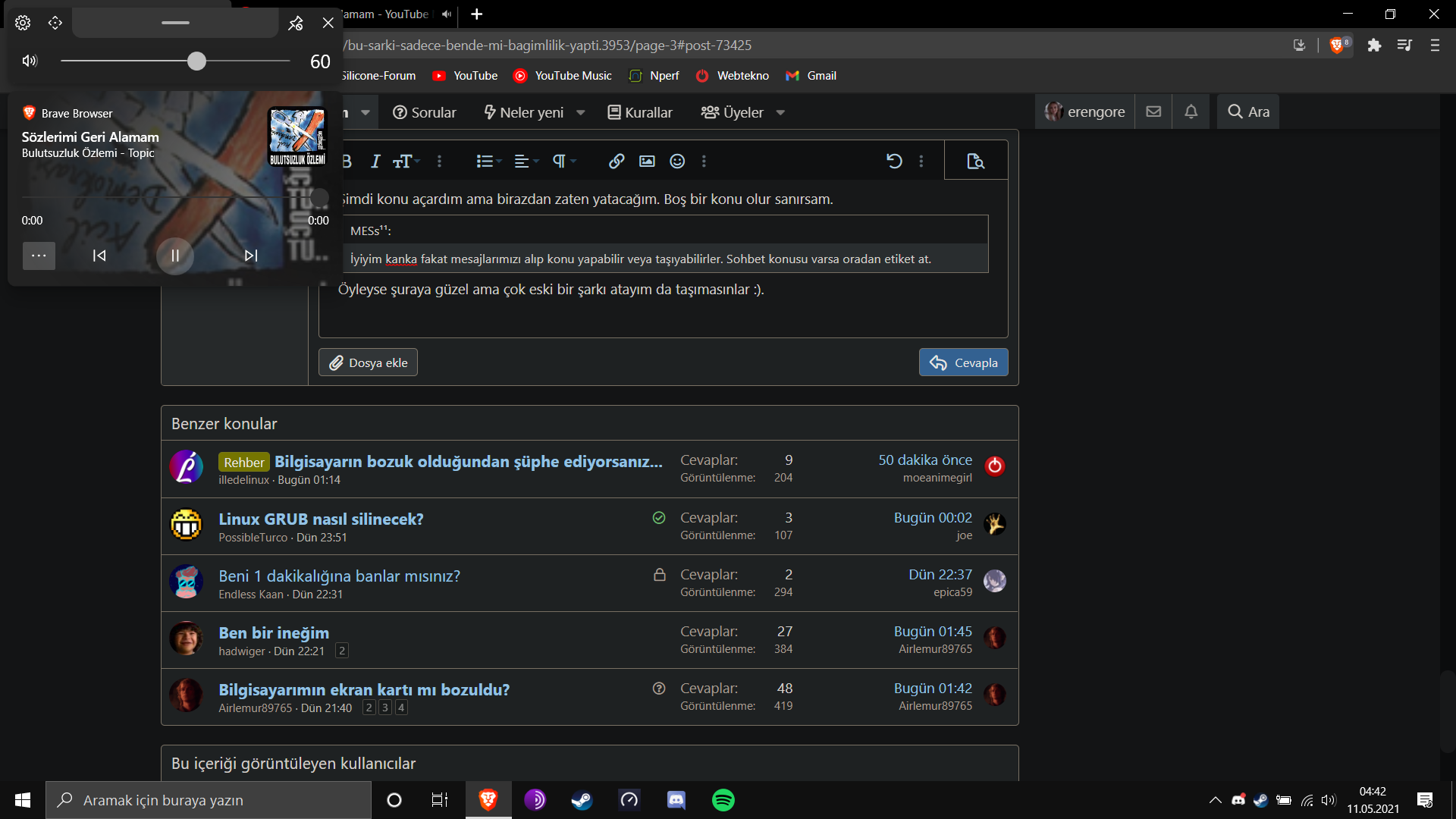The image size is (1456, 819).
Task: Open the Kurallar menu item
Action: 640,112
